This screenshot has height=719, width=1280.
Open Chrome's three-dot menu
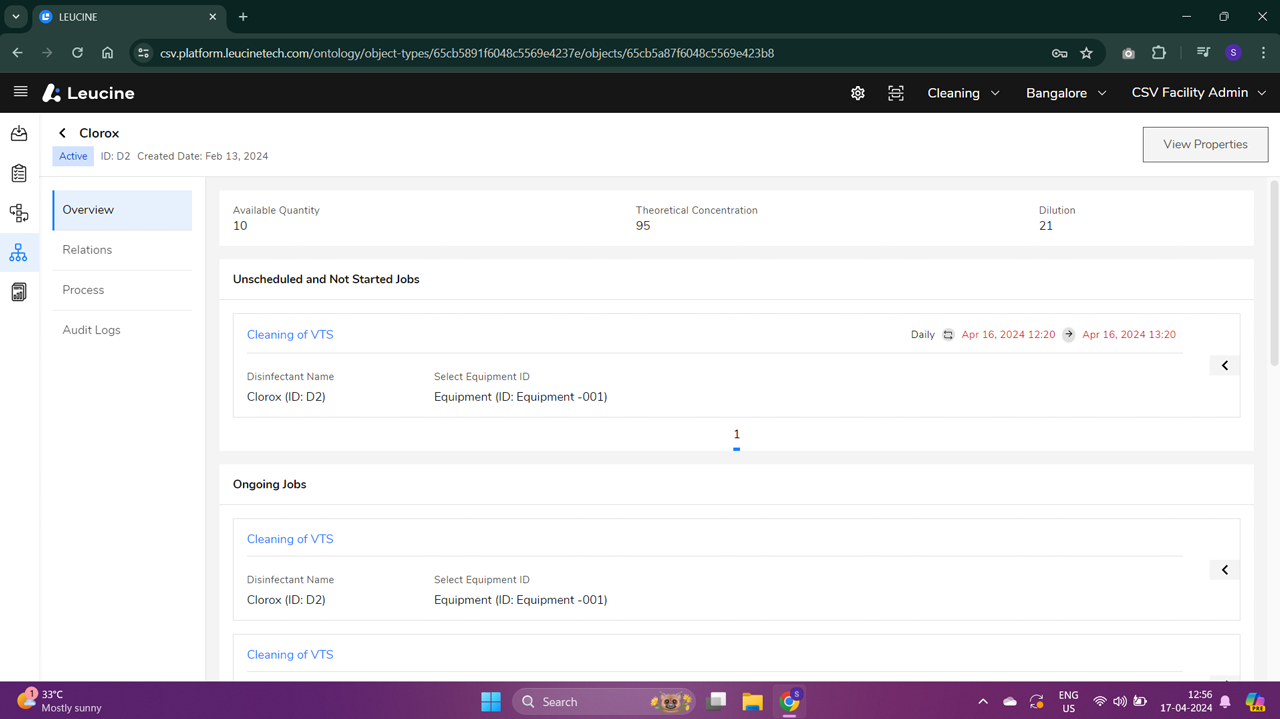coord(1263,53)
